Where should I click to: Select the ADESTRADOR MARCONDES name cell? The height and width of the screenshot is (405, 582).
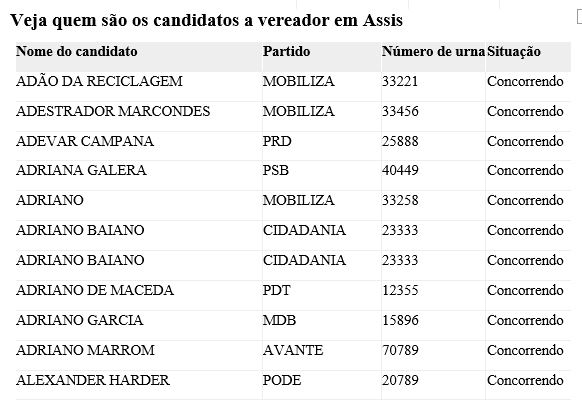(113, 111)
